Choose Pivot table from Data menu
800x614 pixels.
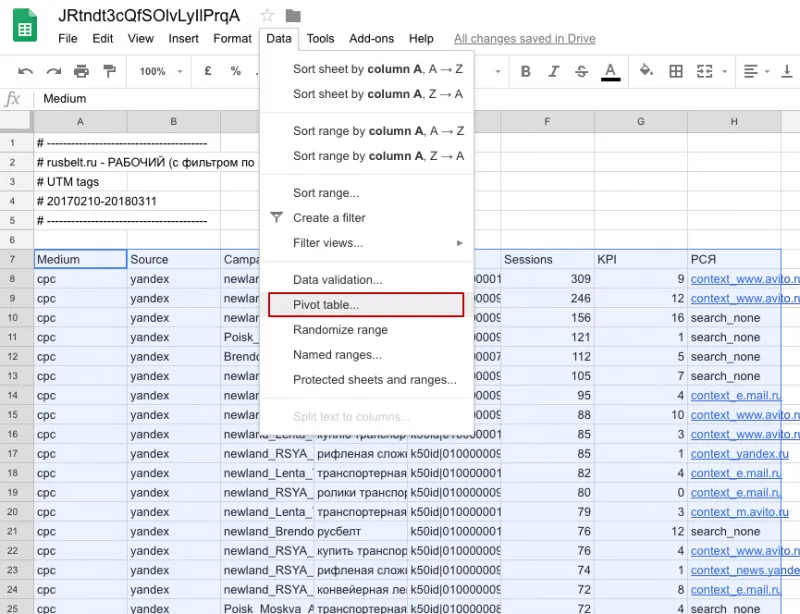(x=366, y=305)
